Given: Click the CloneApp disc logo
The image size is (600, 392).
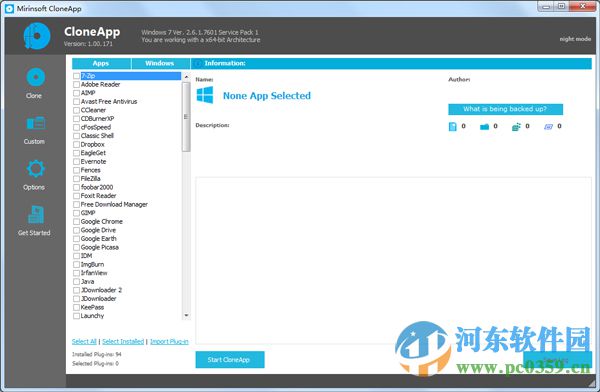Looking at the screenshot, I should [x=37, y=36].
